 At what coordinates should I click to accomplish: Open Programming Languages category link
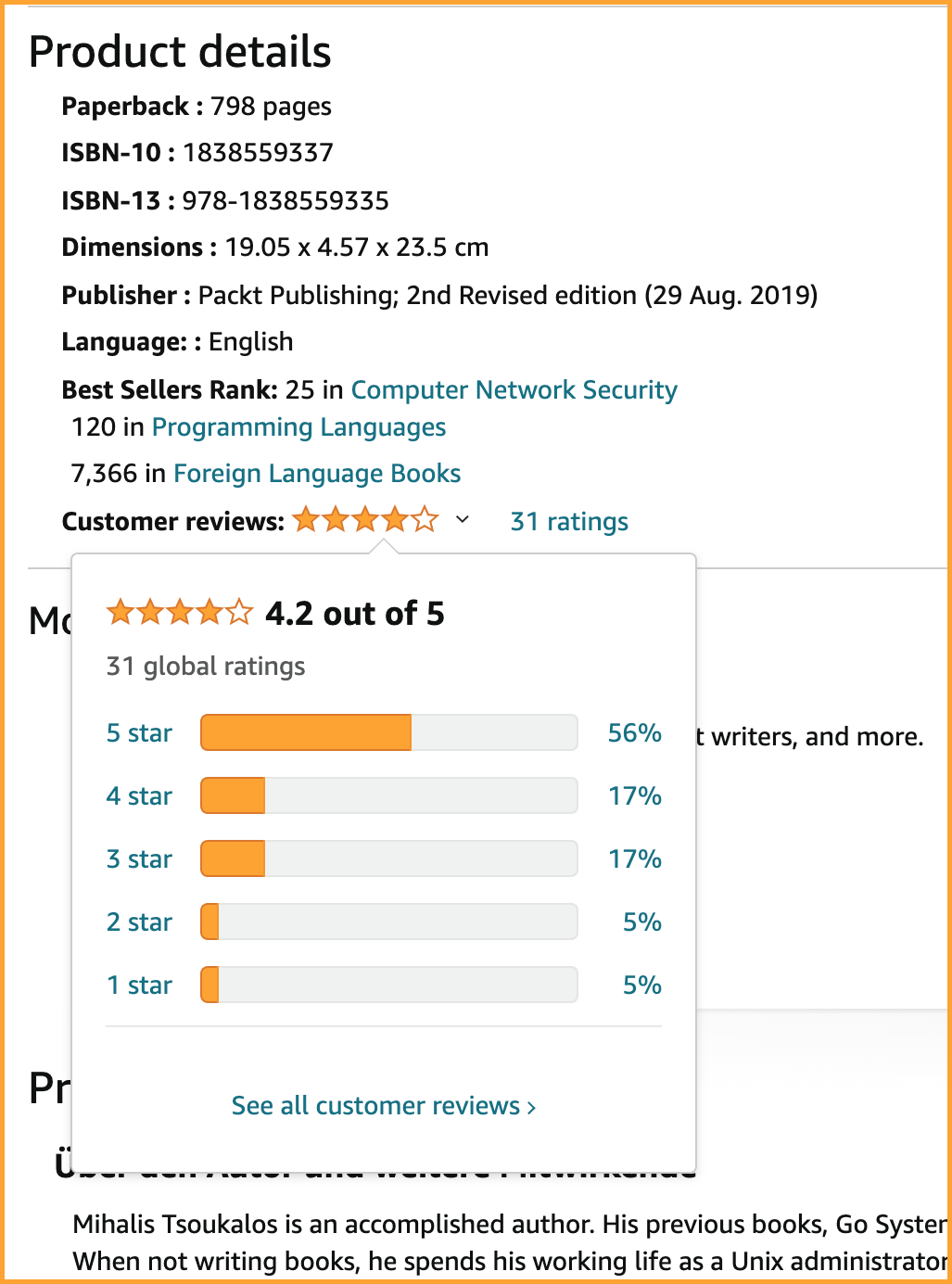coord(298,427)
